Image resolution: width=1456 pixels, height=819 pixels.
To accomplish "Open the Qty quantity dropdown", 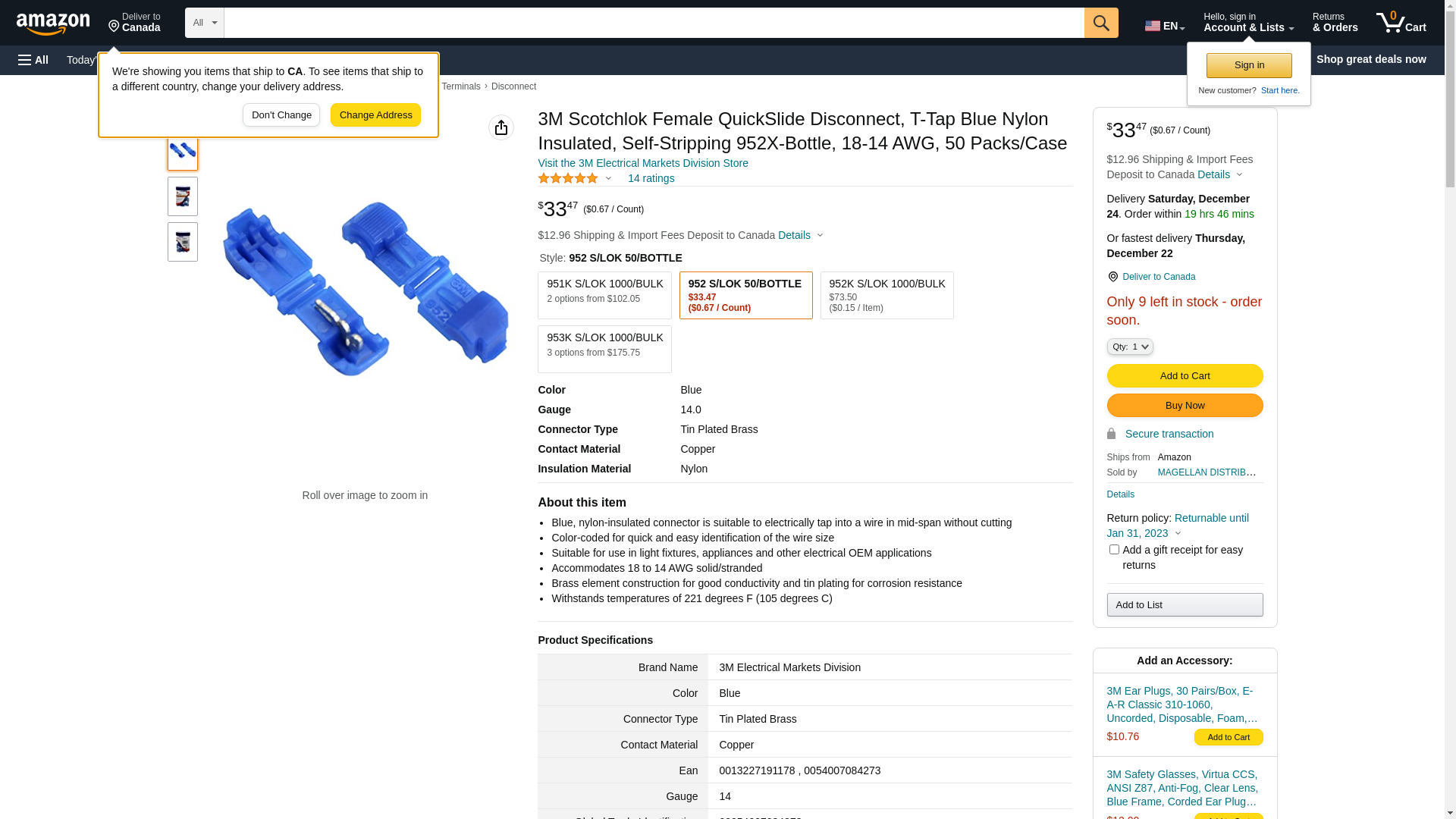I will pyautogui.click(x=1130, y=347).
